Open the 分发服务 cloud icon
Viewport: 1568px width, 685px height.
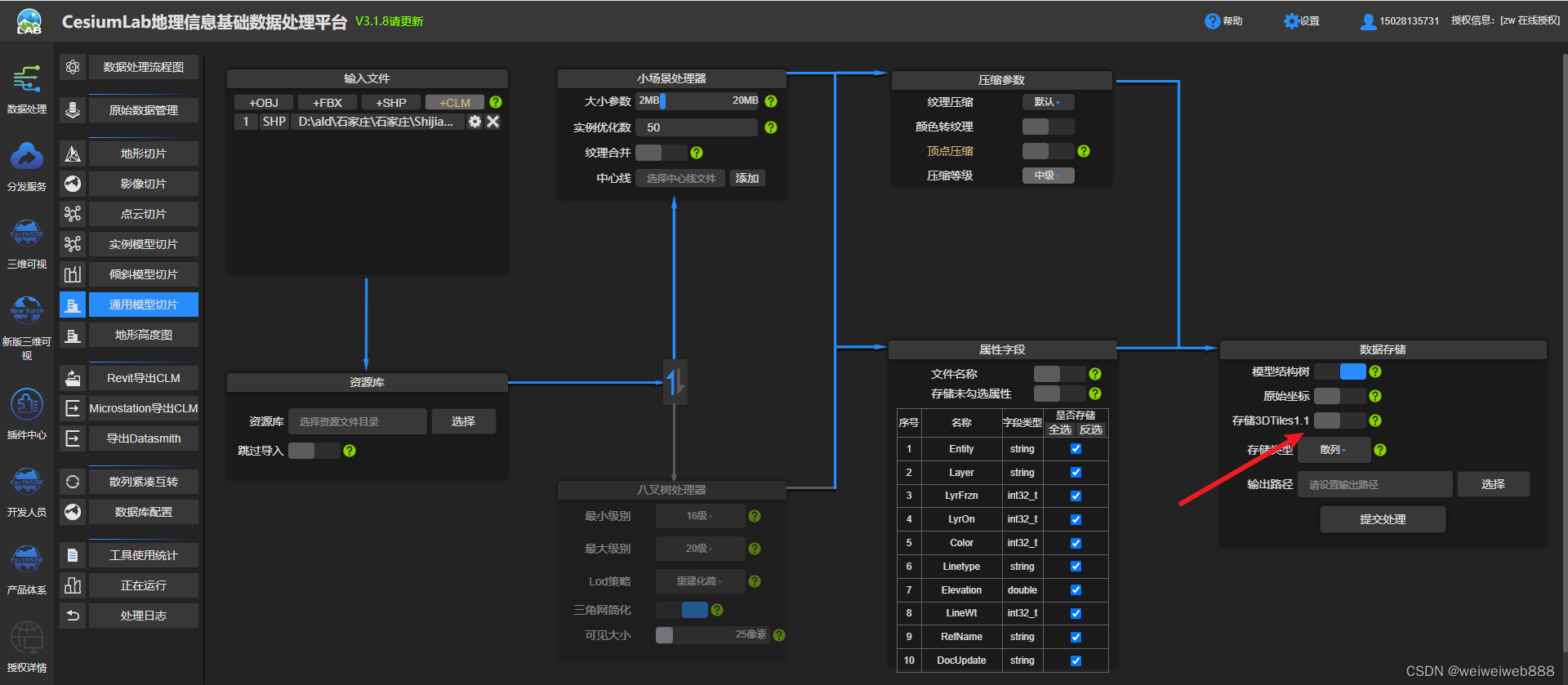pos(27,156)
